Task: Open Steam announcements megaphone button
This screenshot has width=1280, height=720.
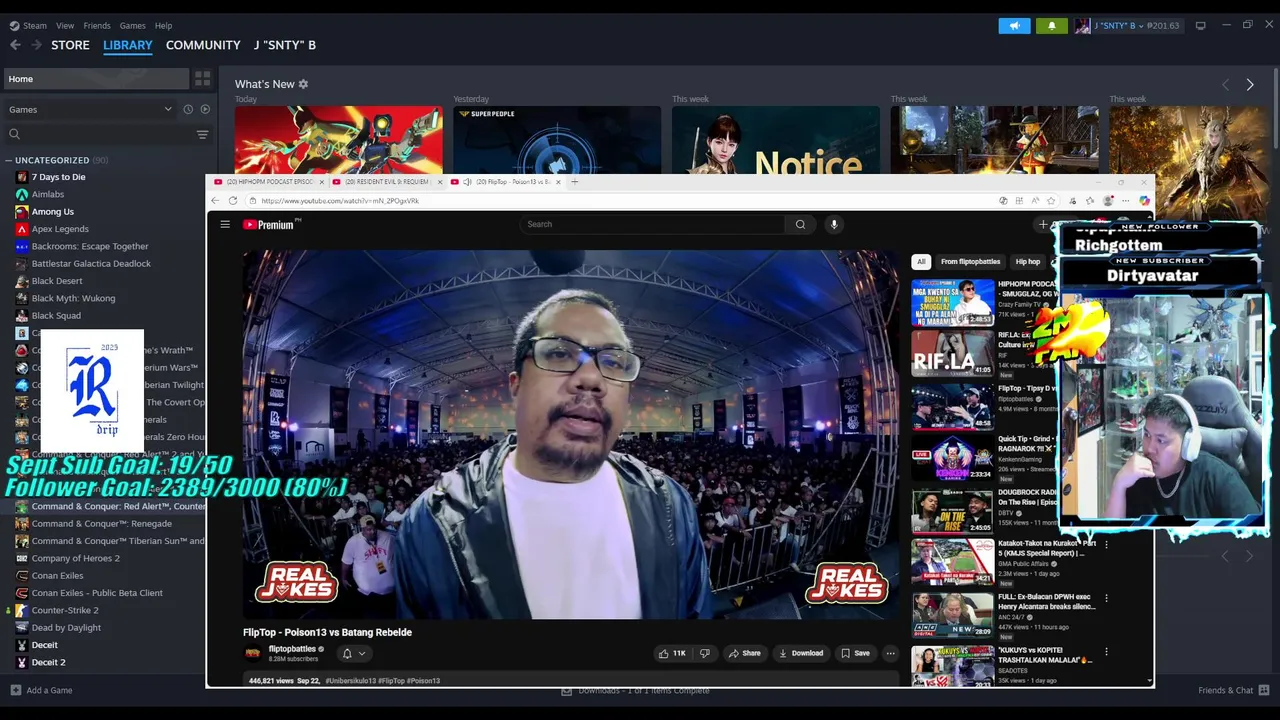Action: point(1014,26)
